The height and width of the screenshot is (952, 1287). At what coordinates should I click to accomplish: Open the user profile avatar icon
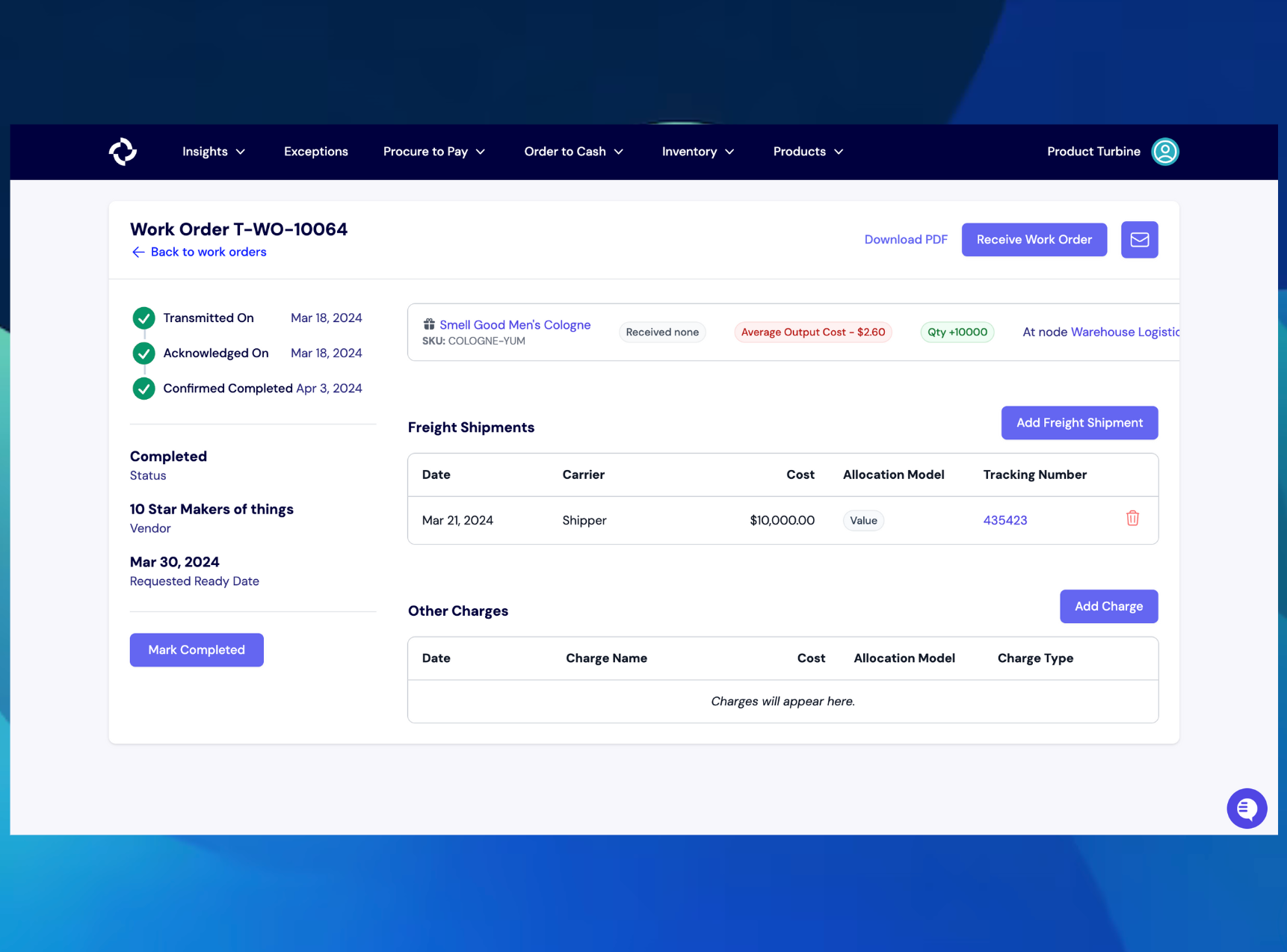pyautogui.click(x=1164, y=152)
